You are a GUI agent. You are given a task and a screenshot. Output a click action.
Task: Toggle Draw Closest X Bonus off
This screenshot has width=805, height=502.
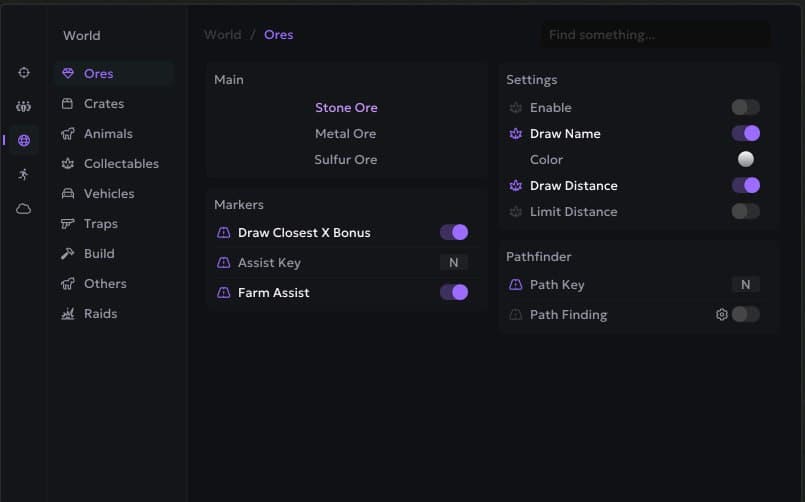(x=453, y=232)
